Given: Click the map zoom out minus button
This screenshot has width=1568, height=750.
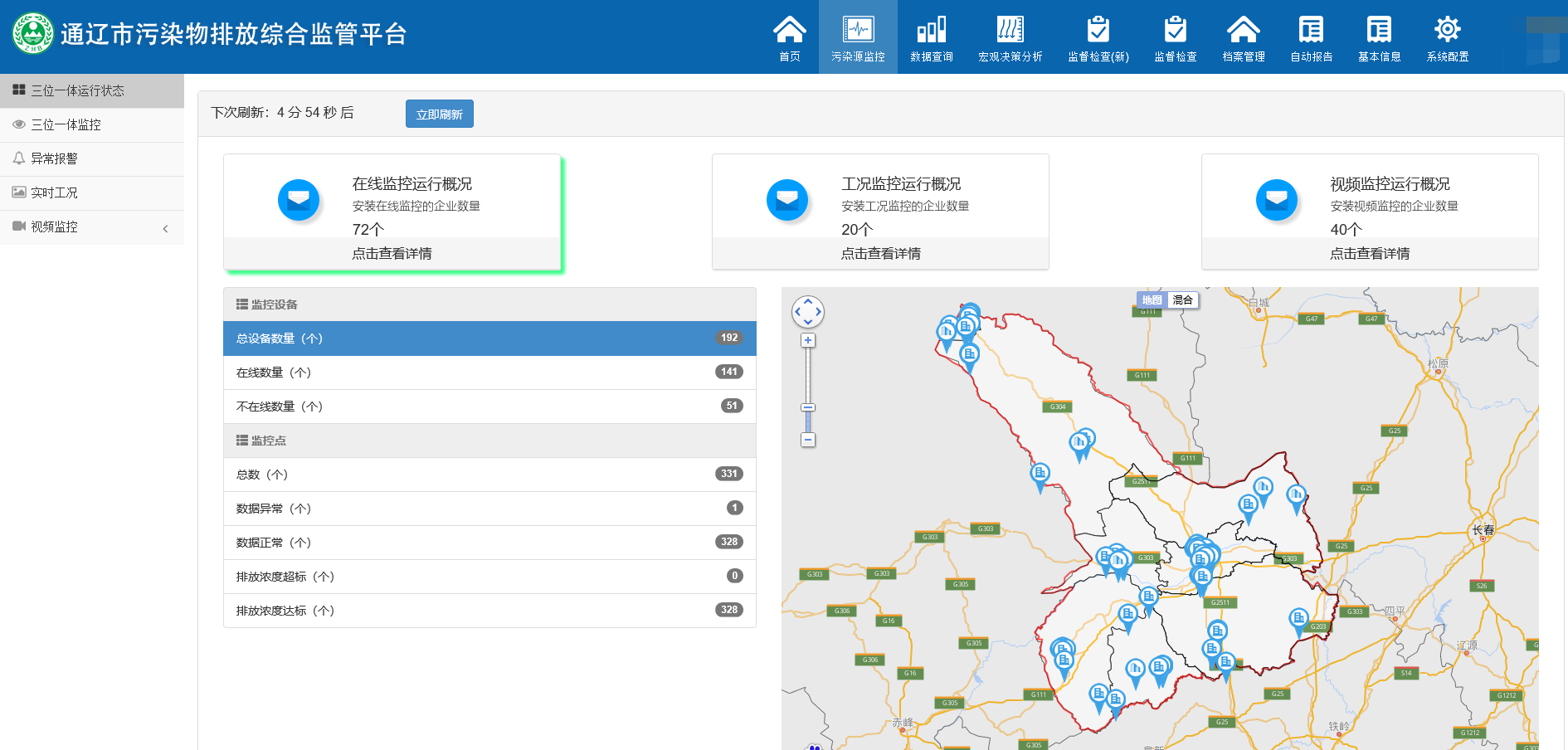Looking at the screenshot, I should click(807, 440).
